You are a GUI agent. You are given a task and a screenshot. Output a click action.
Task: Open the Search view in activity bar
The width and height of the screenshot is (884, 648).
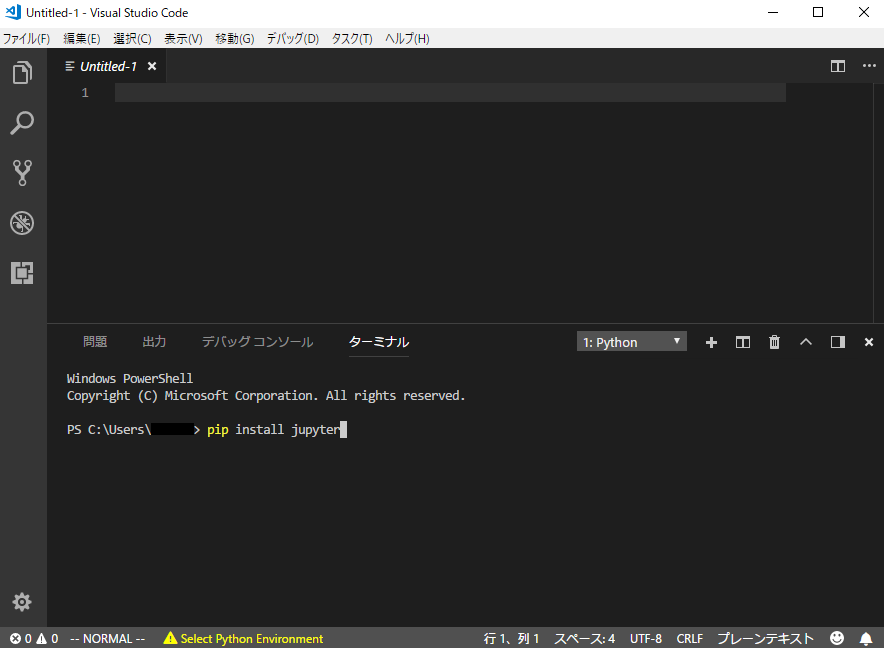(x=23, y=123)
